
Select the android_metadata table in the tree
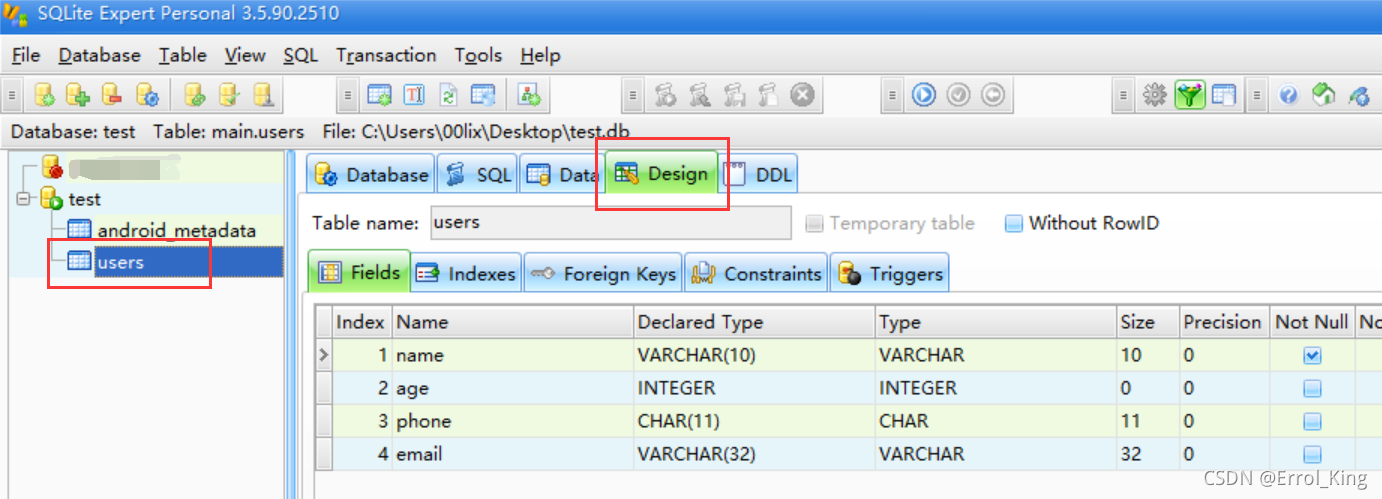(176, 230)
